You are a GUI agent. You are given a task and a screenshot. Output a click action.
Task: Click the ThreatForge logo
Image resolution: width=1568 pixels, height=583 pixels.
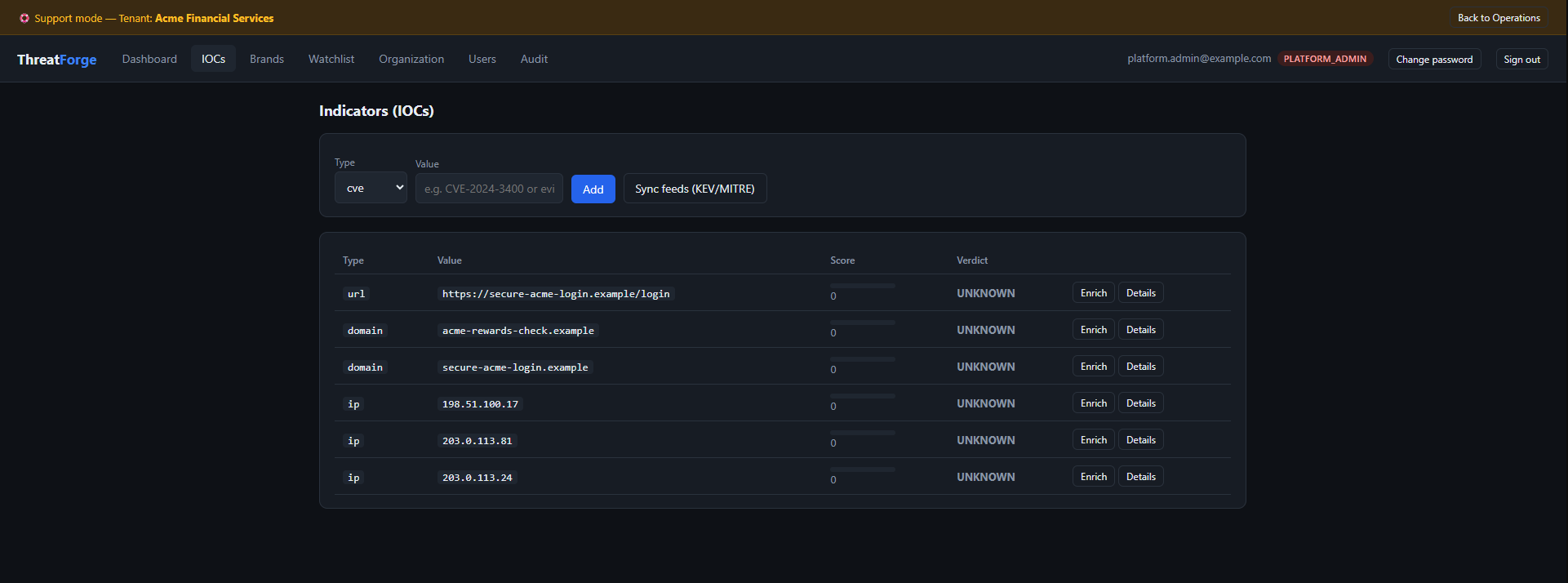(57, 59)
